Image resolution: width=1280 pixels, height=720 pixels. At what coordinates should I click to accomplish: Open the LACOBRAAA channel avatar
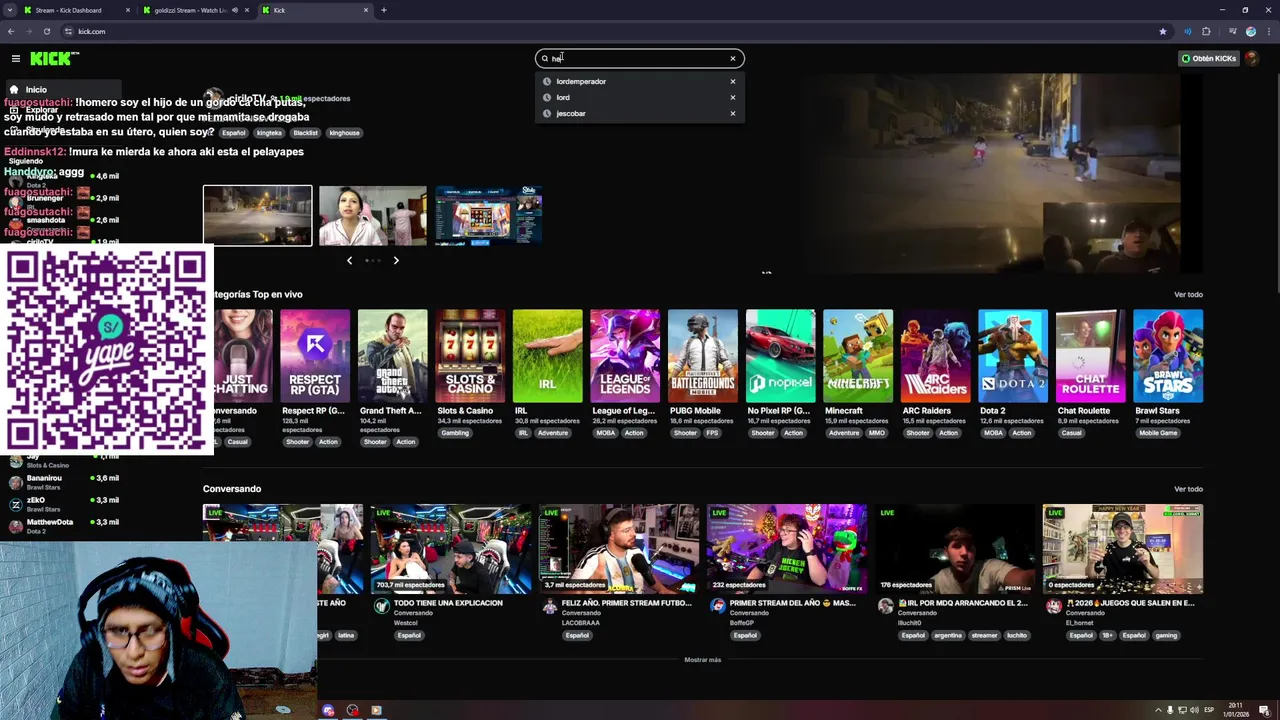tap(549, 606)
